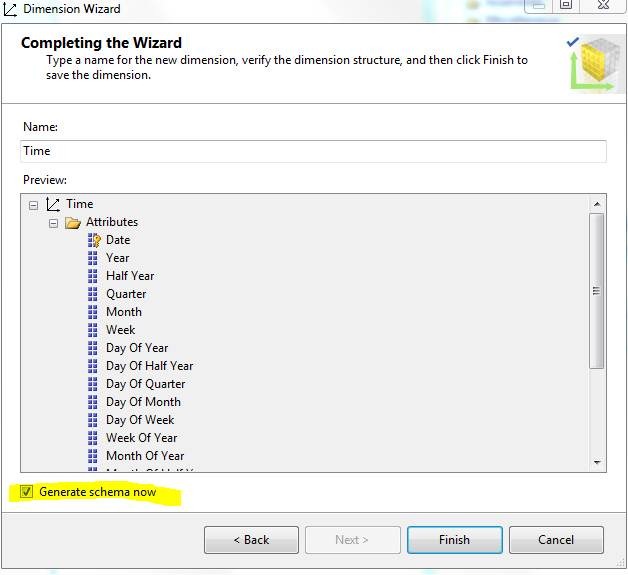Collapse the Attributes folder node

(54, 222)
